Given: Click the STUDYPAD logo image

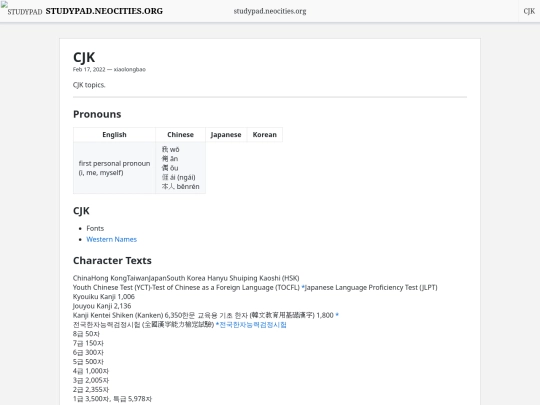Looking at the screenshot, I should pyautogui.click(x=21, y=9).
